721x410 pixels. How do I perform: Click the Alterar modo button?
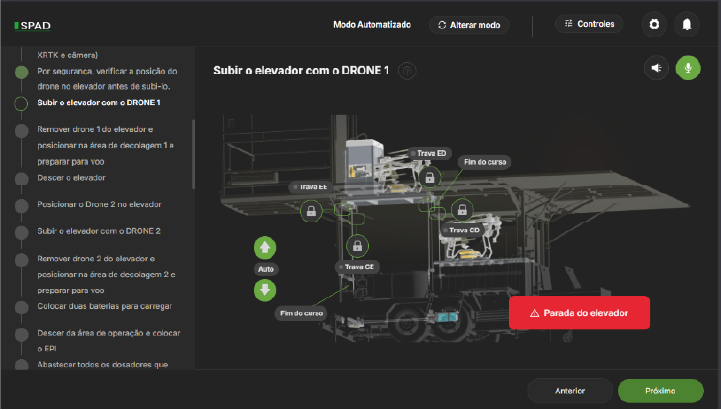coord(469,24)
